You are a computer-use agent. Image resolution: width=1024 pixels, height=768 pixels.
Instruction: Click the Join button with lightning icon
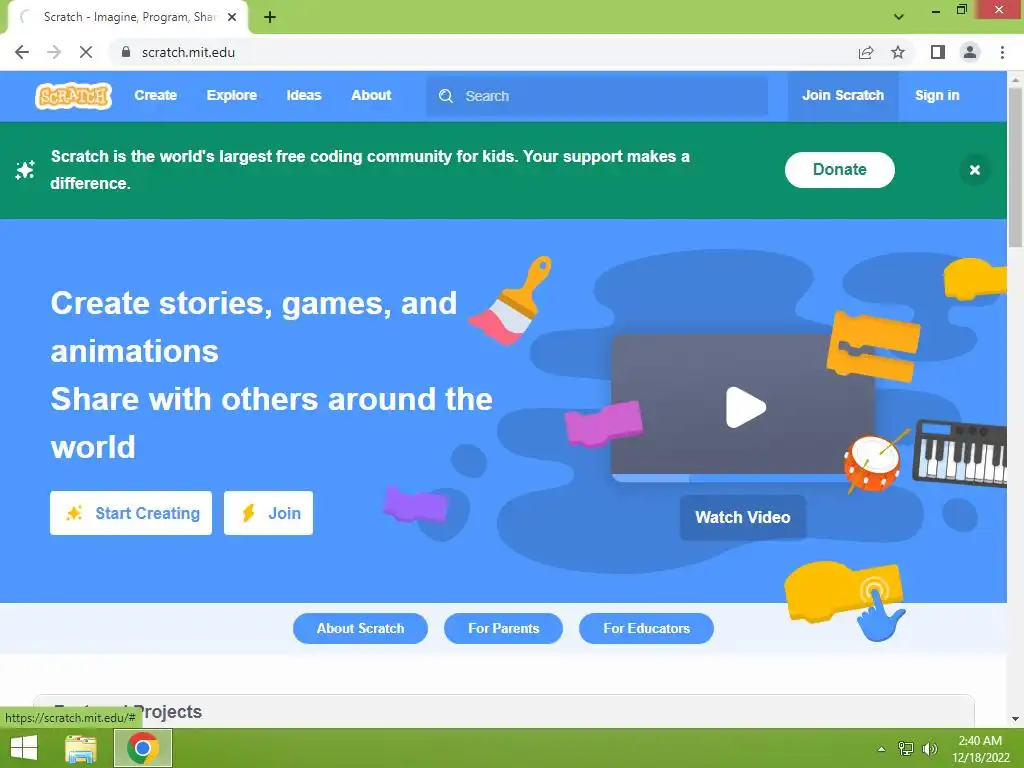point(268,513)
